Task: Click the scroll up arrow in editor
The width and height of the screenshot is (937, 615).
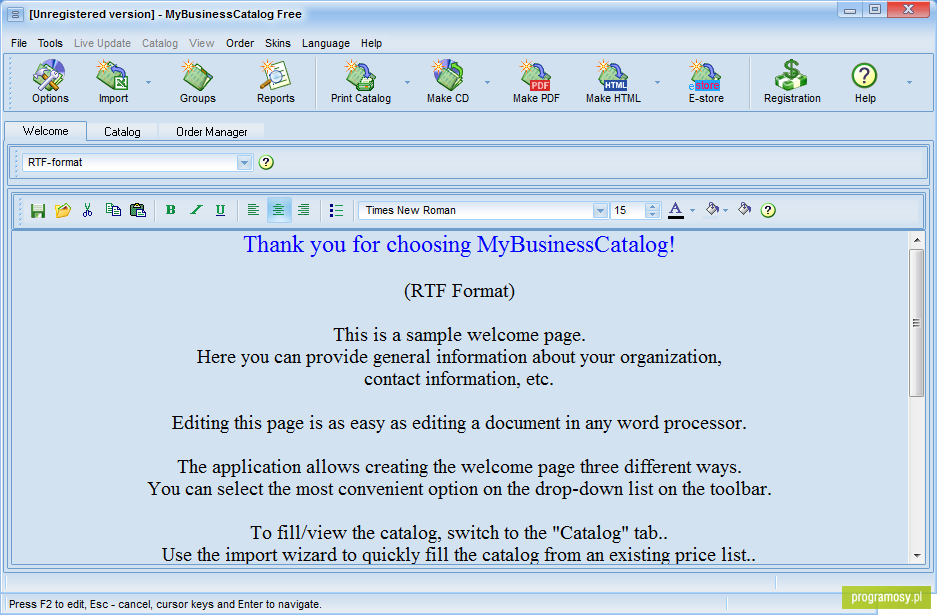Action: pyautogui.click(x=917, y=240)
